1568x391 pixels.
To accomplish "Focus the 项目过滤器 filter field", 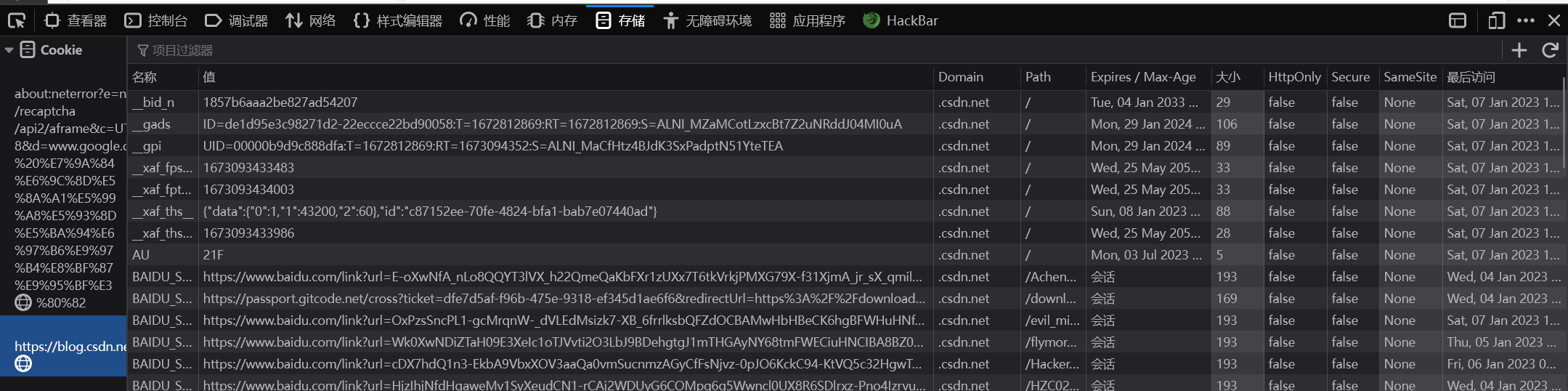I will [x=813, y=50].
